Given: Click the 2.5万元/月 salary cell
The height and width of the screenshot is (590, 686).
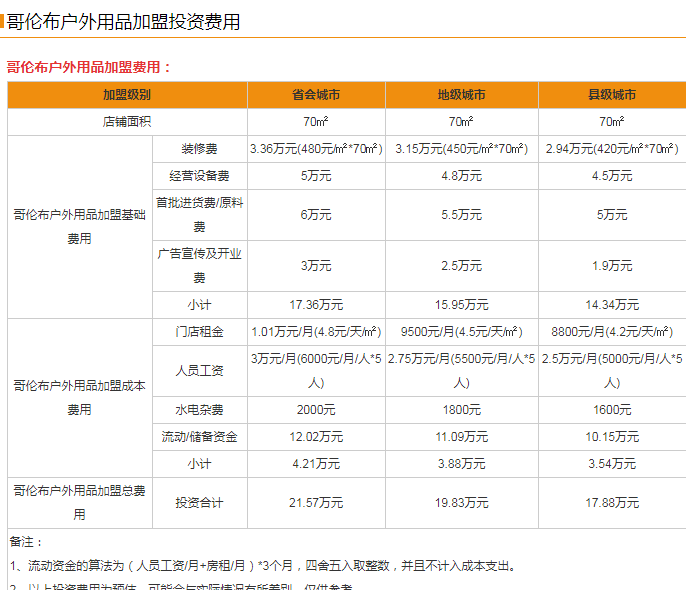Looking at the screenshot, I should coord(612,371).
